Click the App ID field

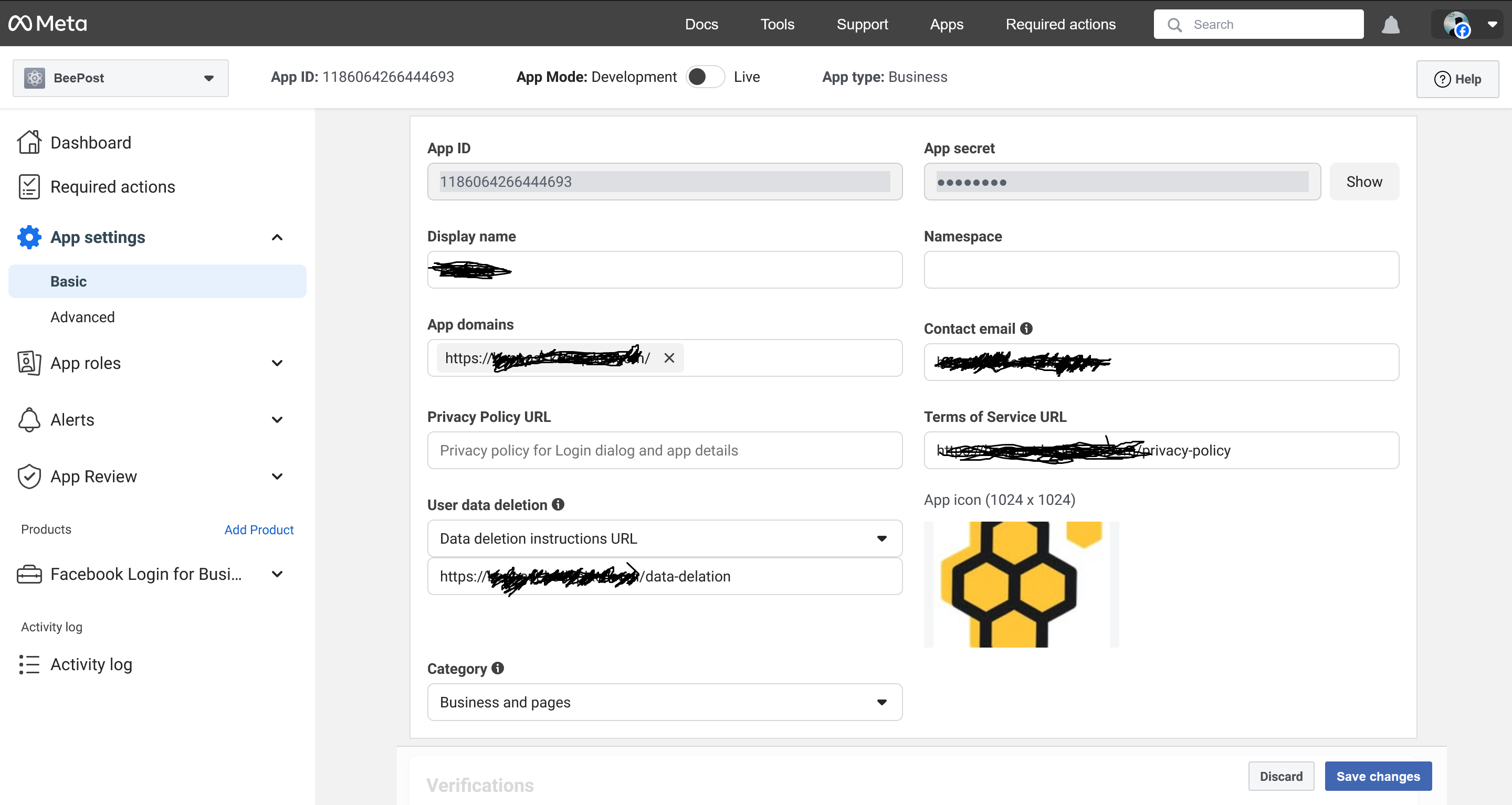665,182
